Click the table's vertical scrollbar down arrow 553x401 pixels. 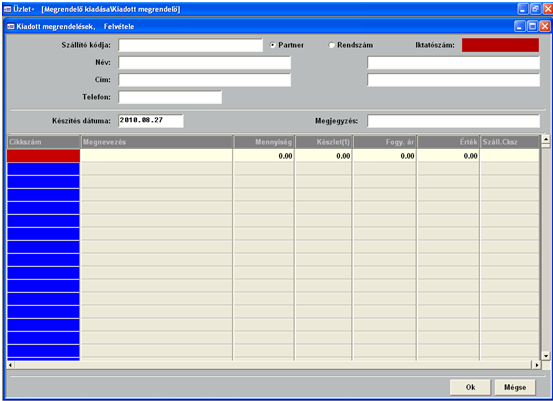546,356
